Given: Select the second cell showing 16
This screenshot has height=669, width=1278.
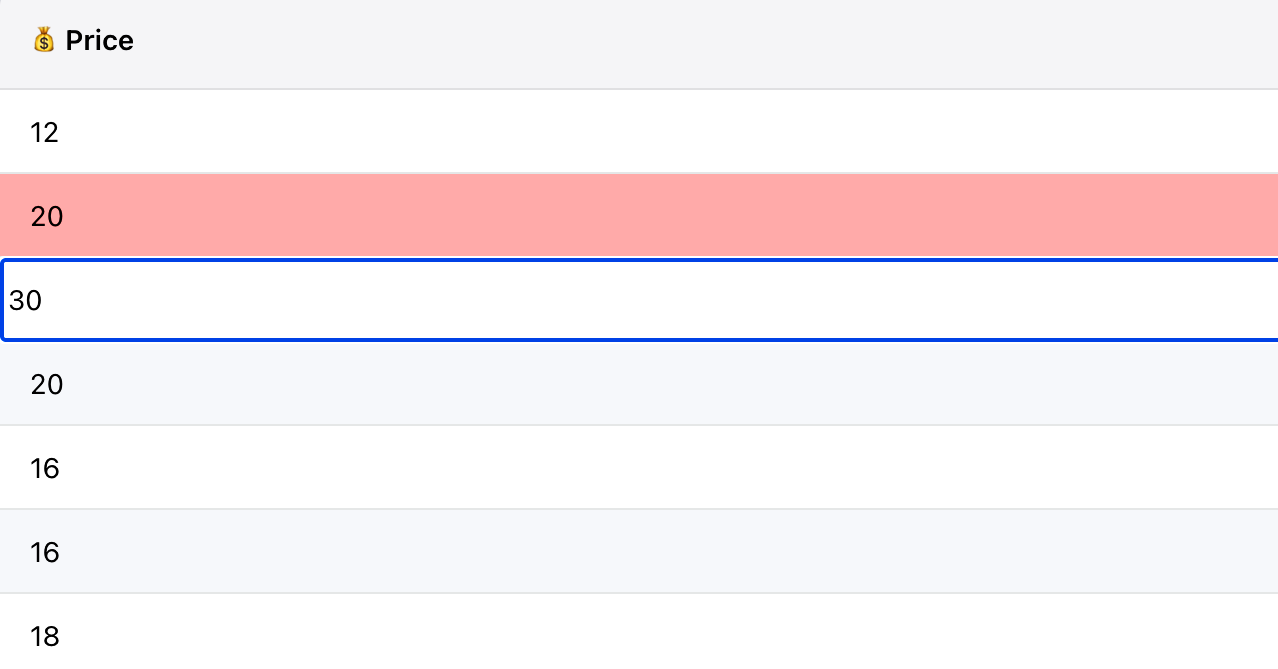Looking at the screenshot, I should 44,552.
